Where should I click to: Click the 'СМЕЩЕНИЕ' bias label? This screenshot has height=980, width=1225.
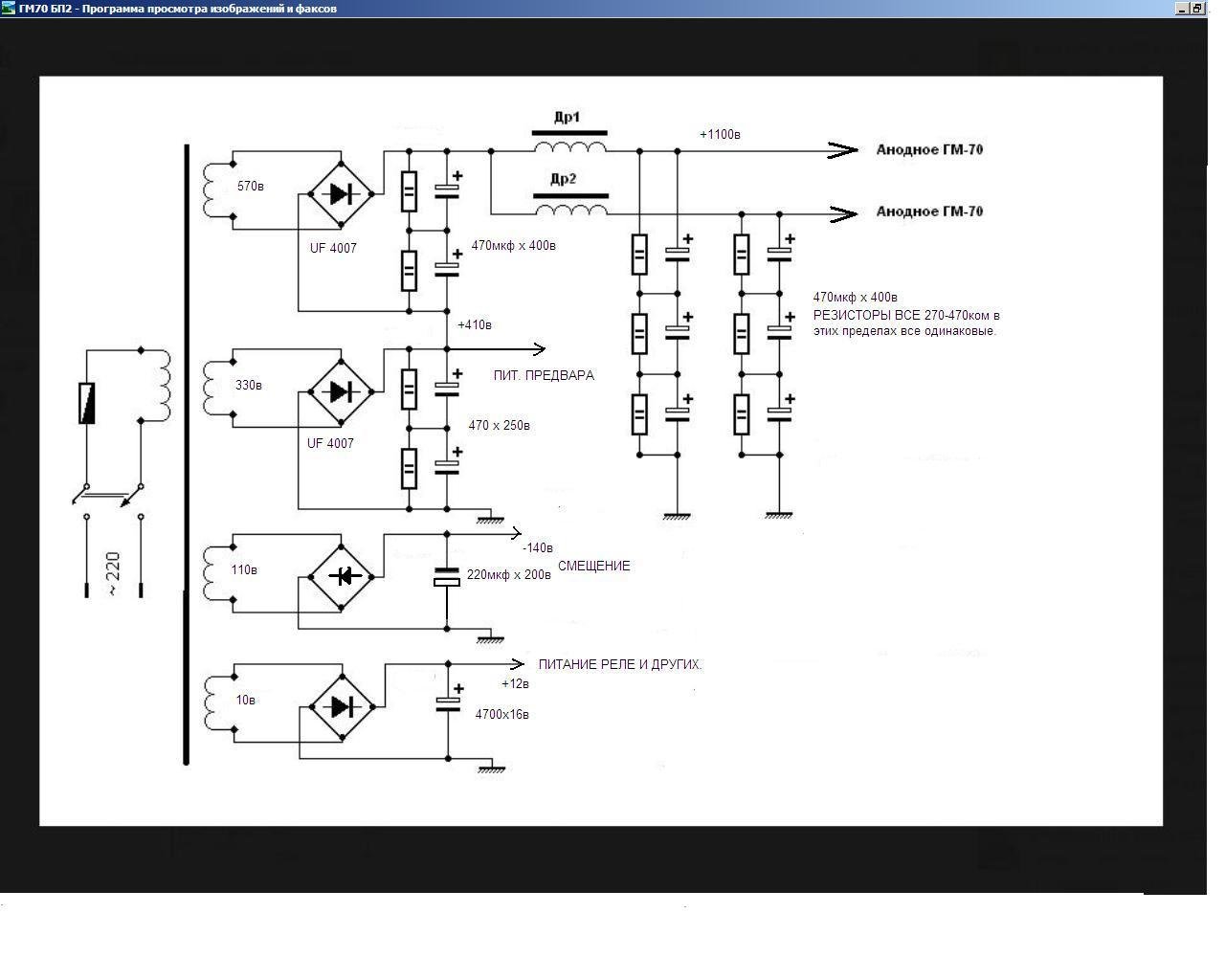click(x=593, y=566)
